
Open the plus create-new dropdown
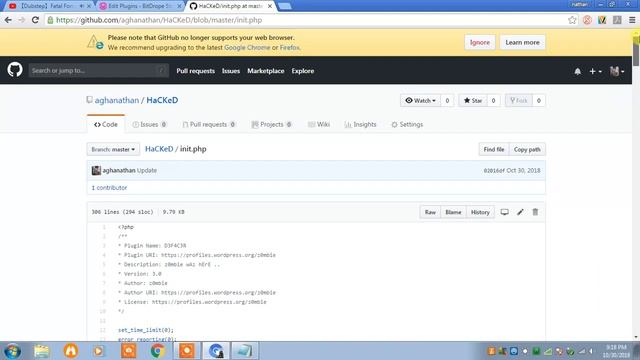click(x=595, y=71)
